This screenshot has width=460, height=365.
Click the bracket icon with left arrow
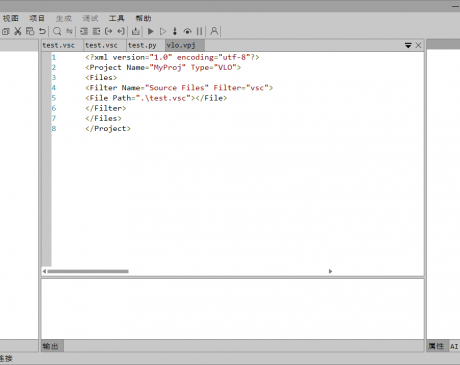click(x=121, y=31)
